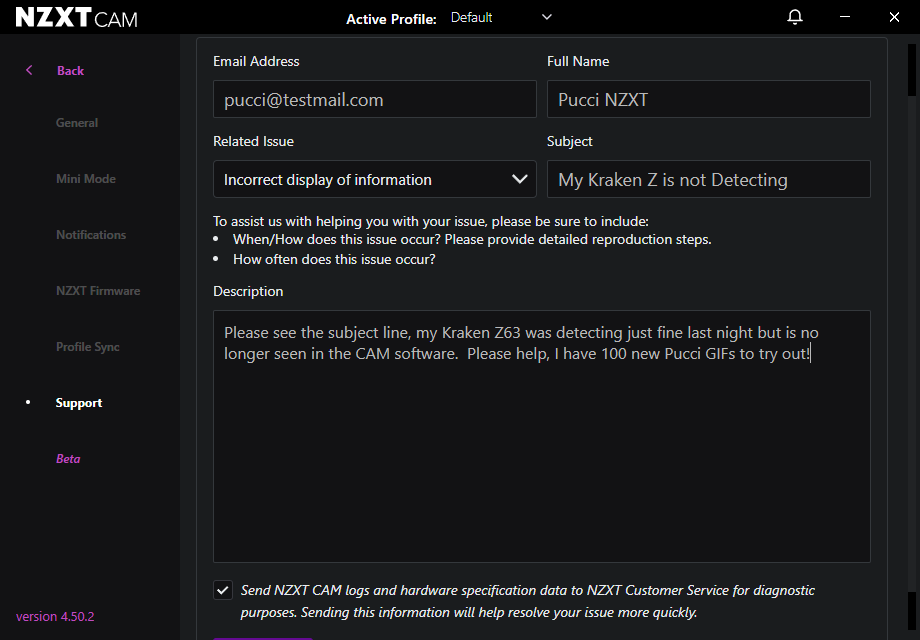The image size is (920, 640).
Task: Select Notifications in the sidebar
Action: click(91, 235)
